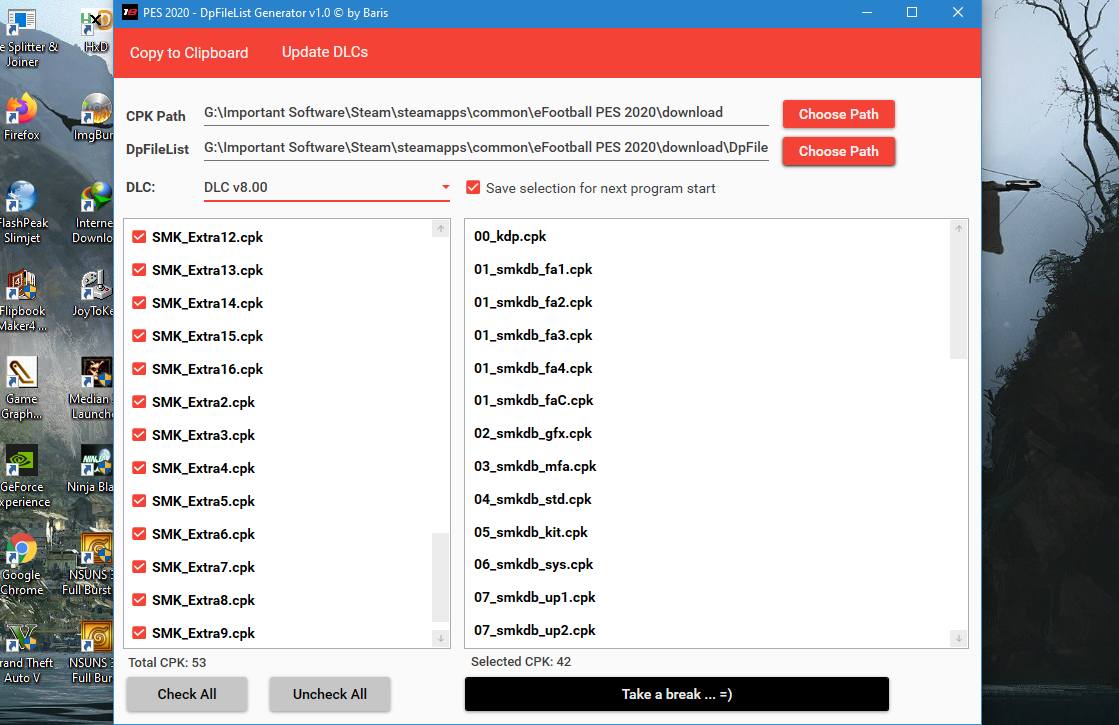Toggle SMK_Extra14.cpk checkbox
This screenshot has width=1119, height=725.
point(139,303)
